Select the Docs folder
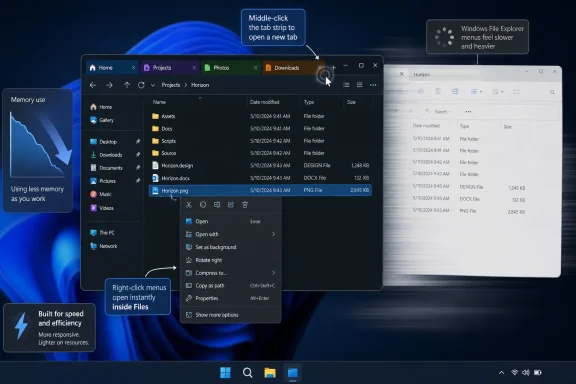The width and height of the screenshot is (576, 384). pos(260,129)
